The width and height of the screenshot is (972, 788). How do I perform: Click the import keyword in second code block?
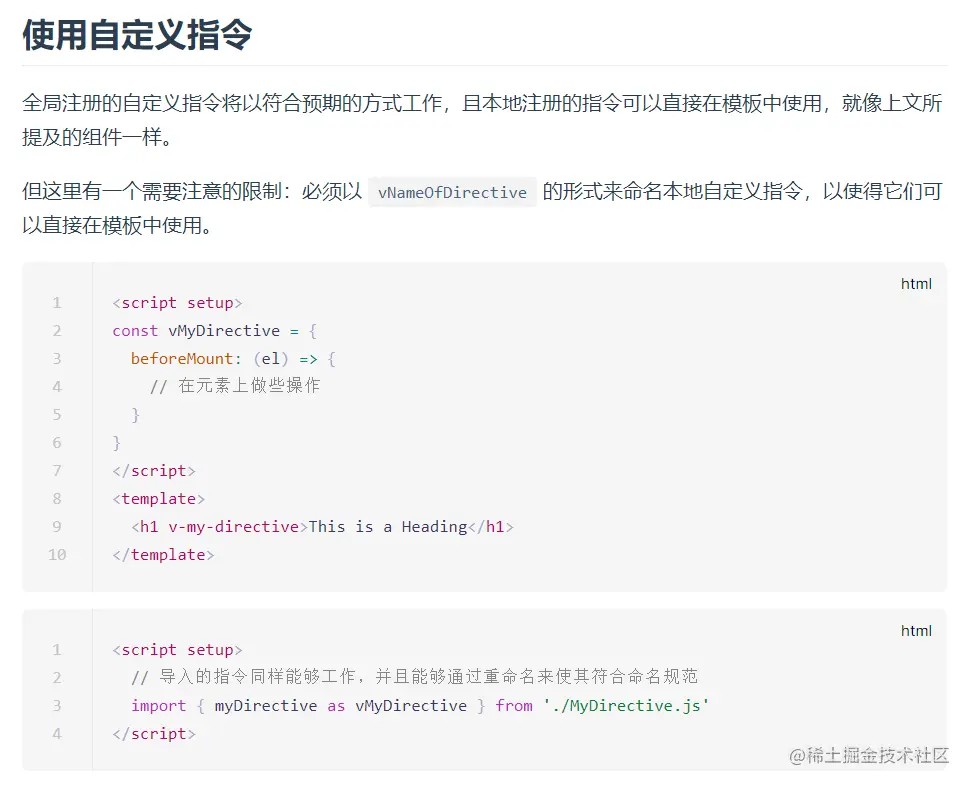(158, 706)
